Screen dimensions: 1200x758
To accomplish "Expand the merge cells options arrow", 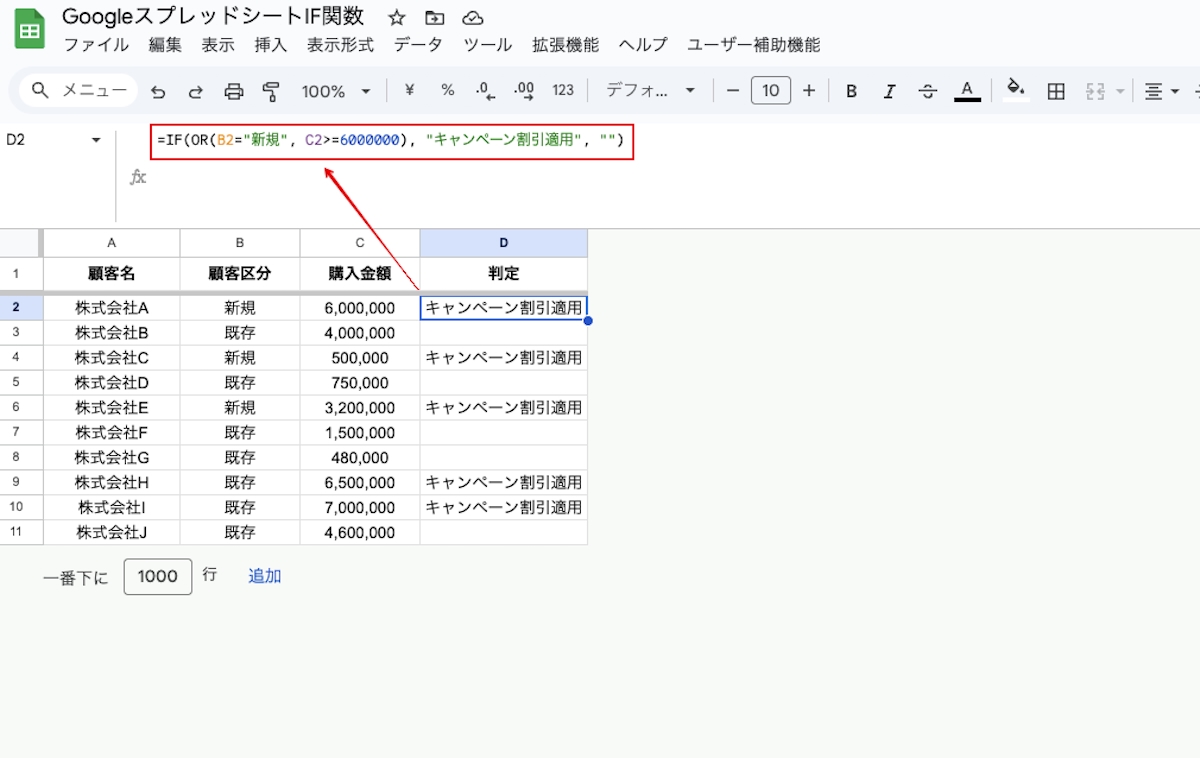I will (x=1120, y=91).
